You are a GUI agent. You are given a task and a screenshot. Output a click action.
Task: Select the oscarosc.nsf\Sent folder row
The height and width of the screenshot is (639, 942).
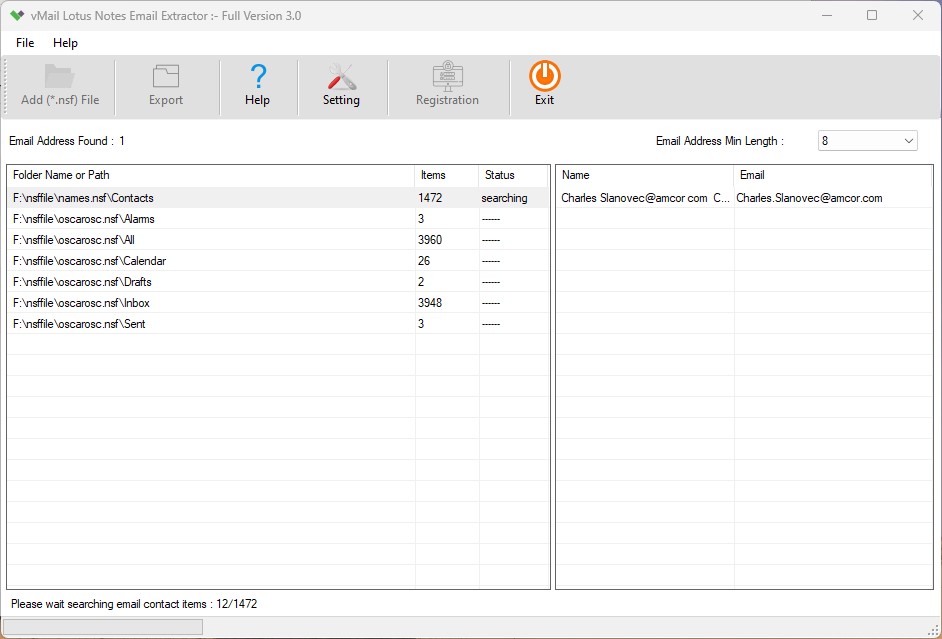(278, 324)
